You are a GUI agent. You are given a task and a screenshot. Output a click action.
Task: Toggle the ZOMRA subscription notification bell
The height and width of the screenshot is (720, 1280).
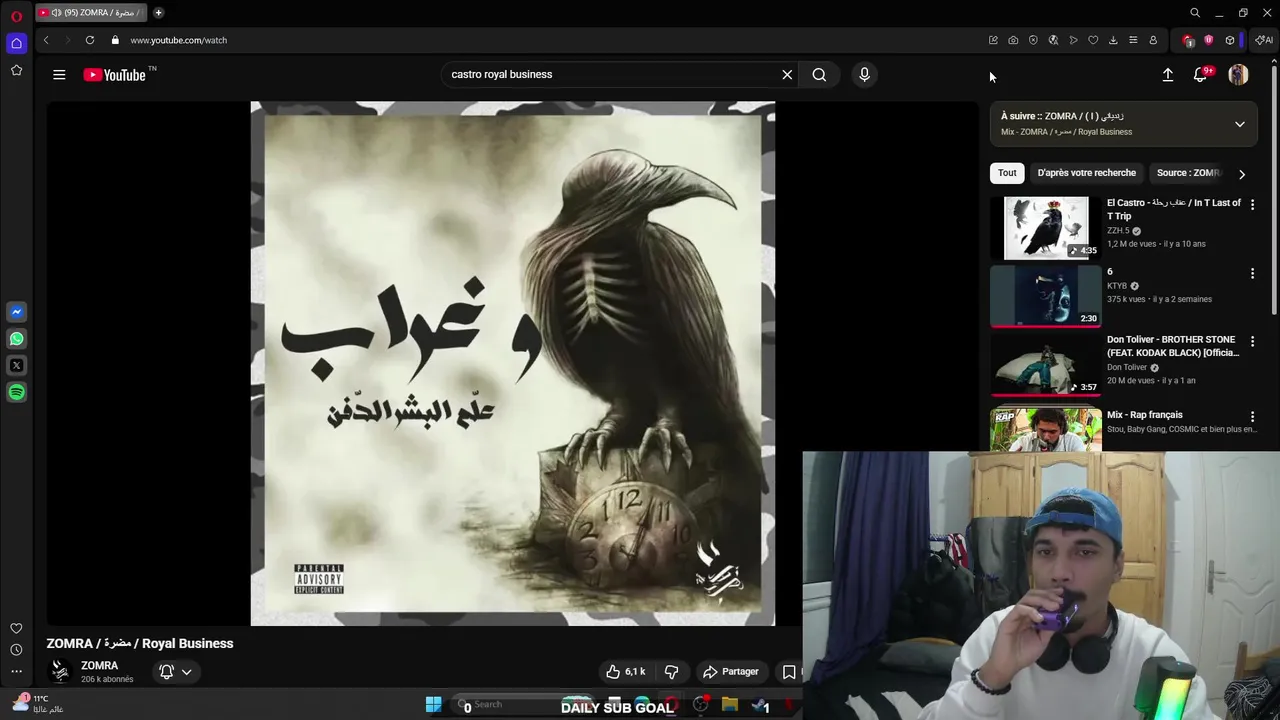(167, 672)
